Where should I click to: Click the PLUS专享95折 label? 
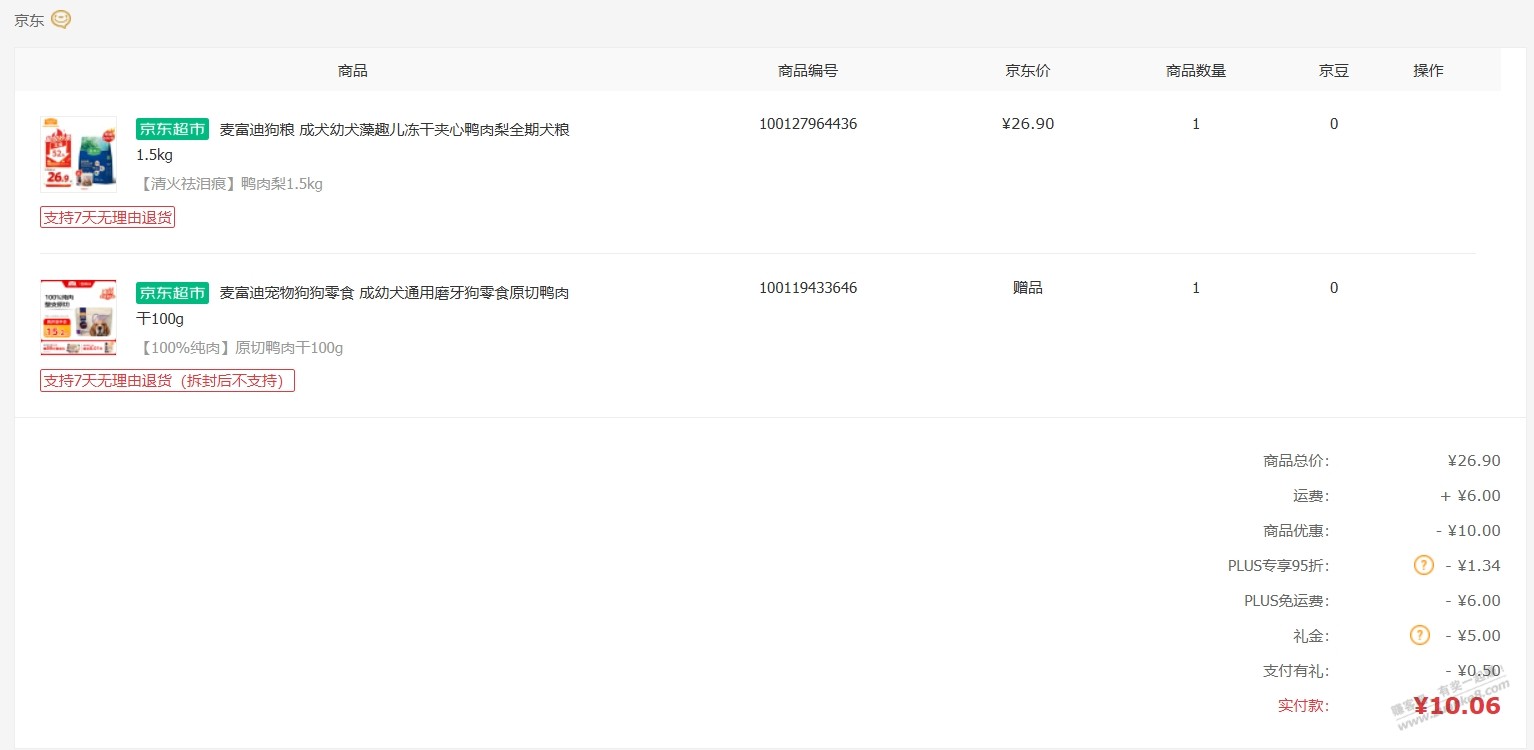pos(1279,566)
